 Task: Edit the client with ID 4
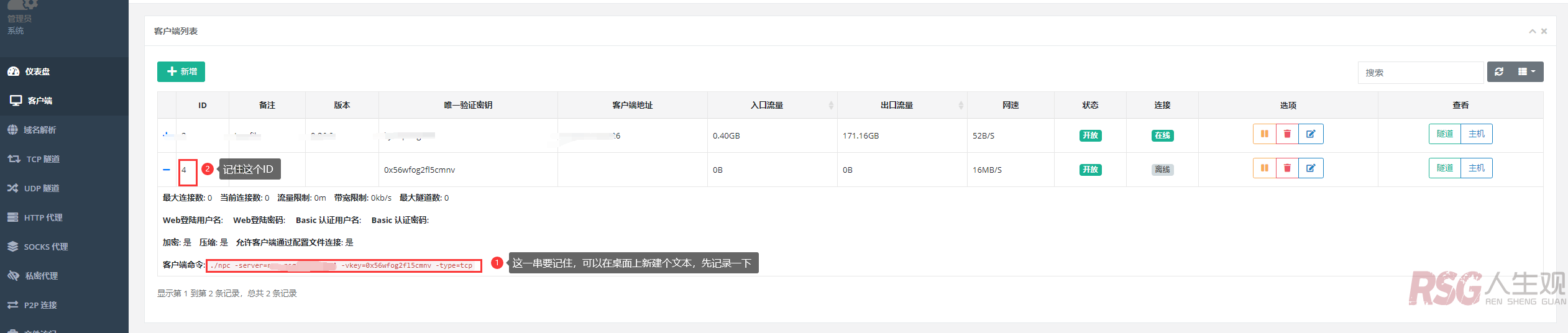tap(1311, 168)
